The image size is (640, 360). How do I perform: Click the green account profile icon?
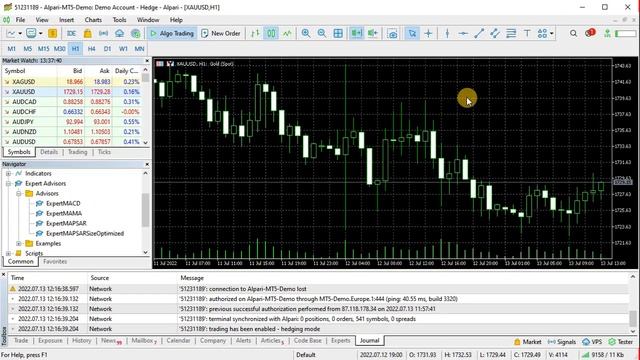(x=608, y=33)
